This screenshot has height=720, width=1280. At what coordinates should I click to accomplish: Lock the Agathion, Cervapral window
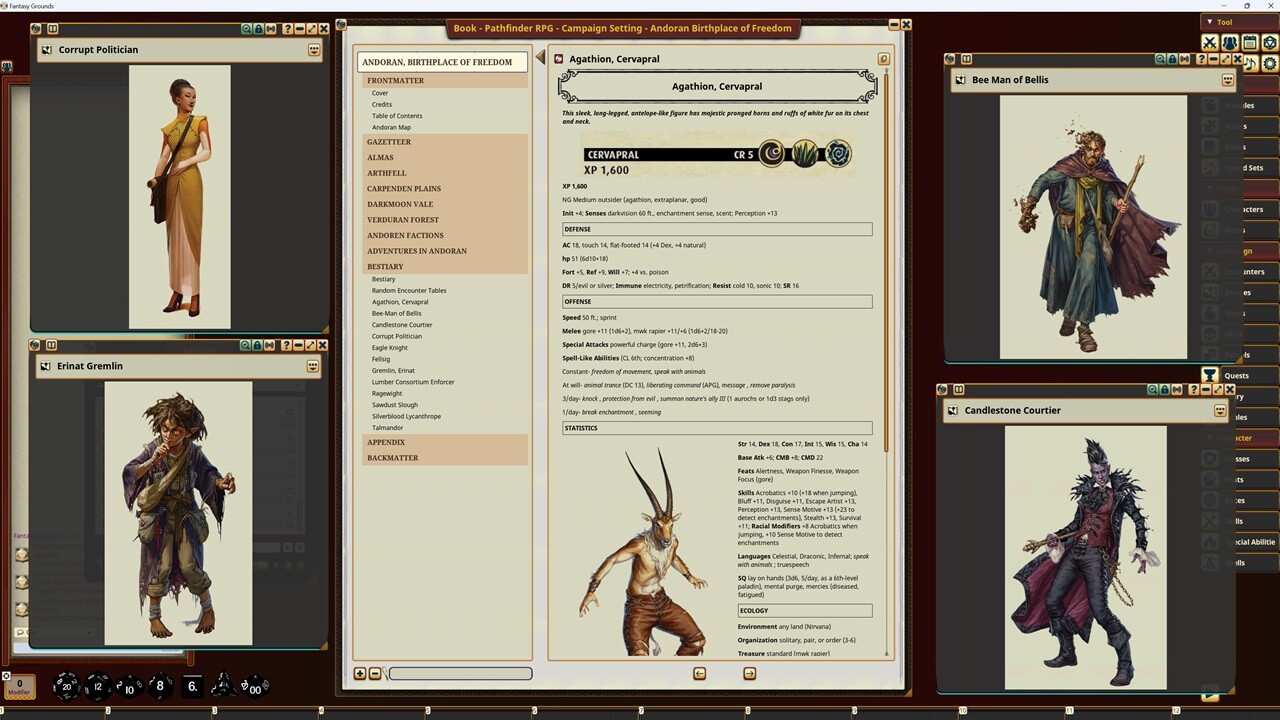884,59
